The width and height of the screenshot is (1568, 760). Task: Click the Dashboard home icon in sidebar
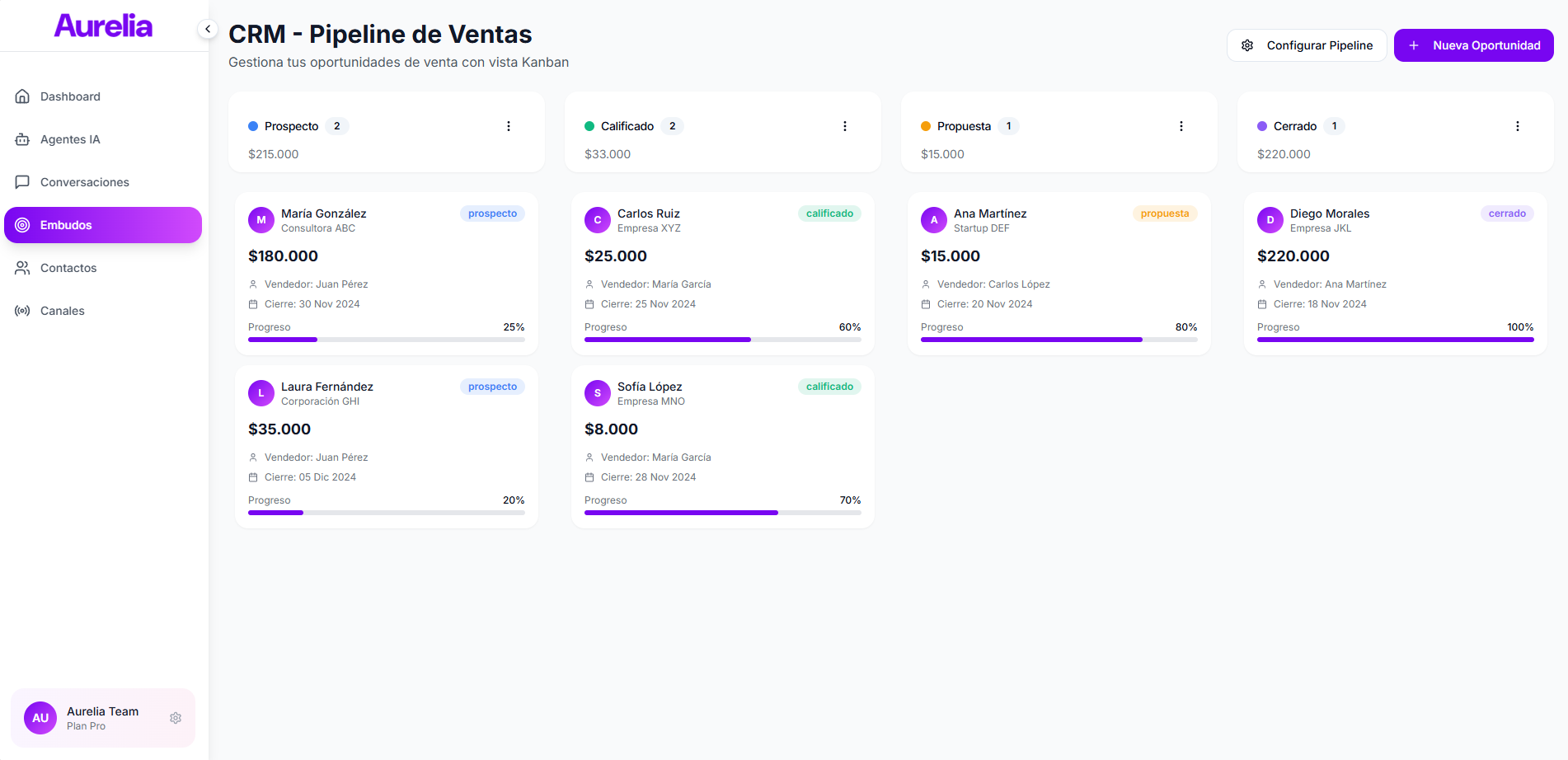[x=22, y=96]
